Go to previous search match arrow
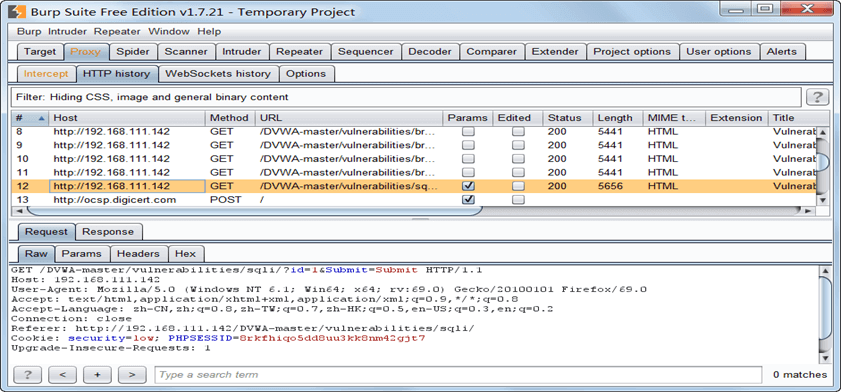The height and width of the screenshot is (392, 841). click(x=62, y=375)
